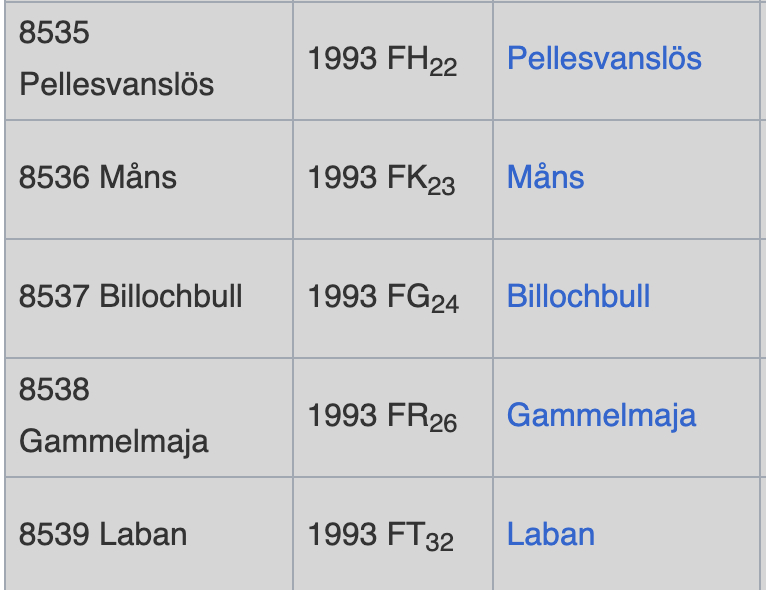Follow the blue Måns link
The height and width of the screenshot is (590, 766).
(545, 178)
